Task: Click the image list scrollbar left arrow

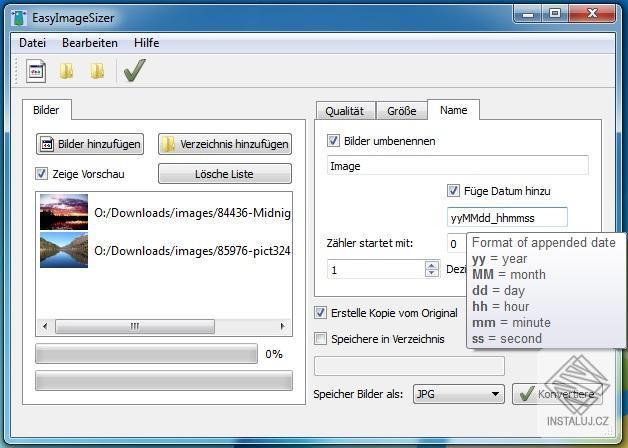Action: [45, 326]
